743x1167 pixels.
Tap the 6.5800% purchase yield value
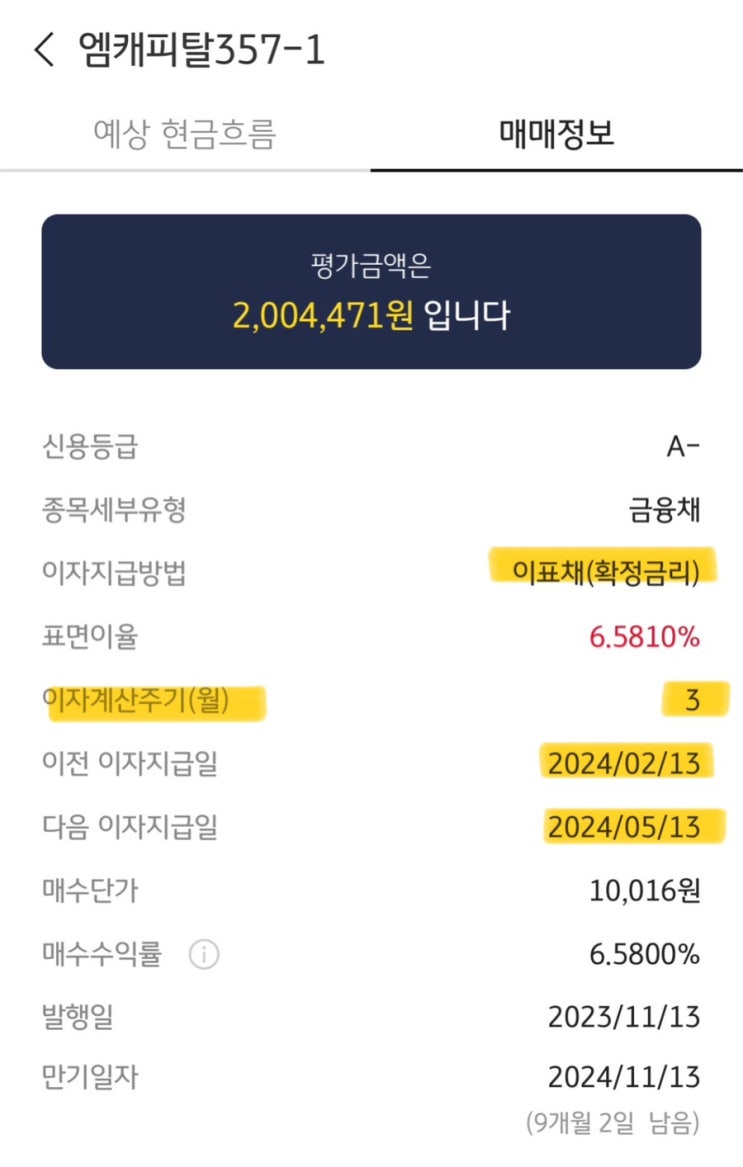(645, 954)
